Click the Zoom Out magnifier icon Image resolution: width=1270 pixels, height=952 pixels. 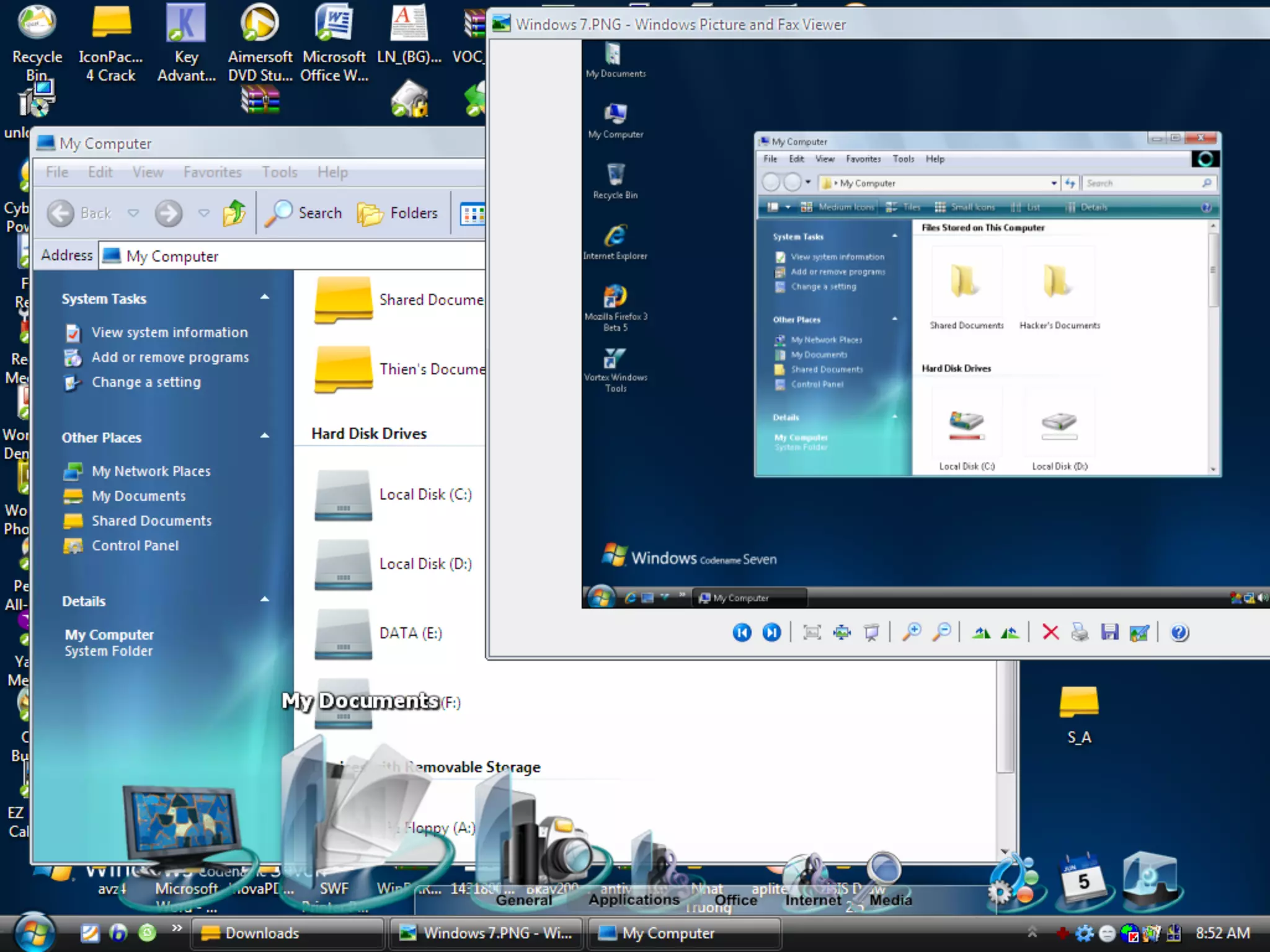tap(942, 633)
